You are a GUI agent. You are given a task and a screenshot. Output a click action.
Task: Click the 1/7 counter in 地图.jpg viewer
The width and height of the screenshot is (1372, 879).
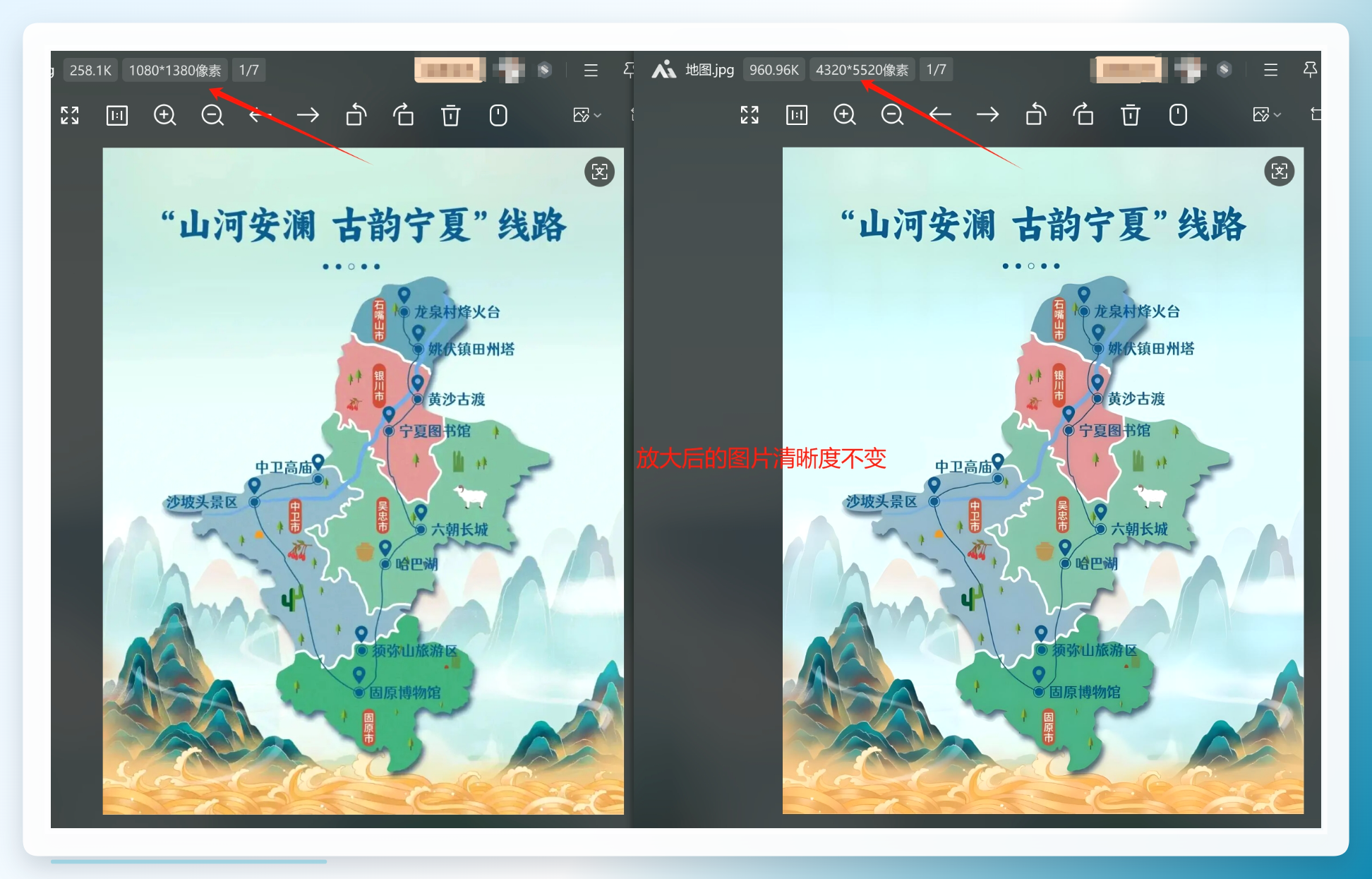[936, 69]
